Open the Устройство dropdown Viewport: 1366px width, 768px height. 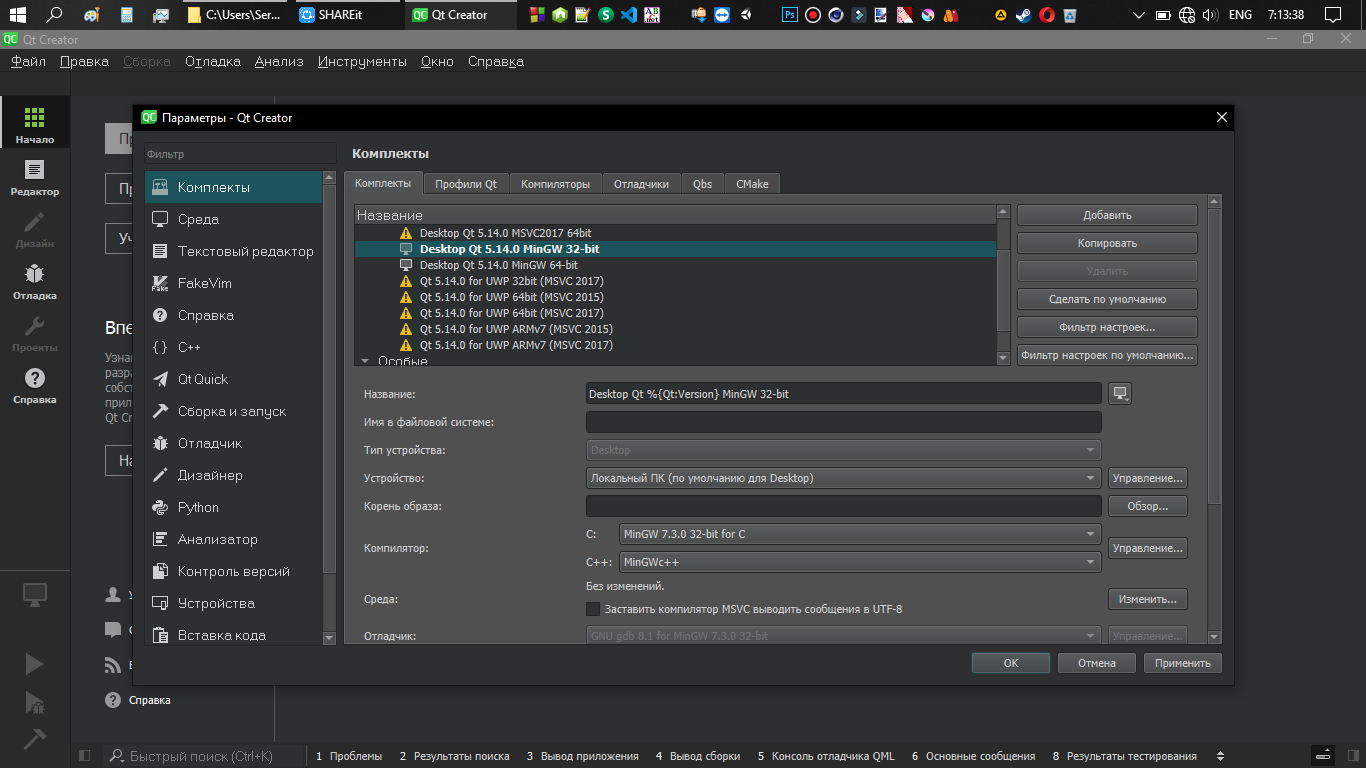tap(843, 478)
